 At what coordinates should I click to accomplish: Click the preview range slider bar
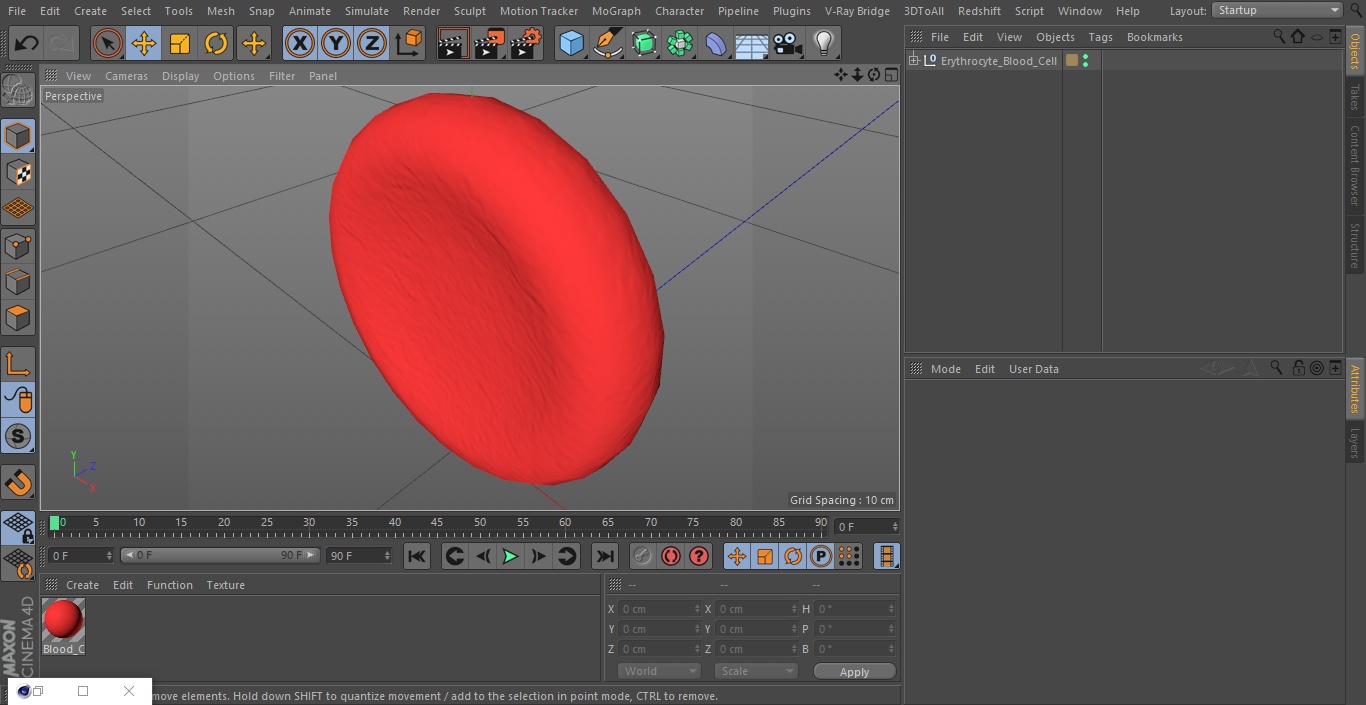220,555
